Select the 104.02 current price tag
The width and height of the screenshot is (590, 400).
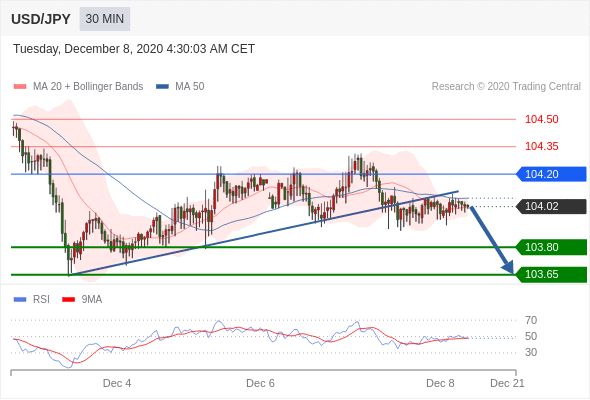coord(551,206)
